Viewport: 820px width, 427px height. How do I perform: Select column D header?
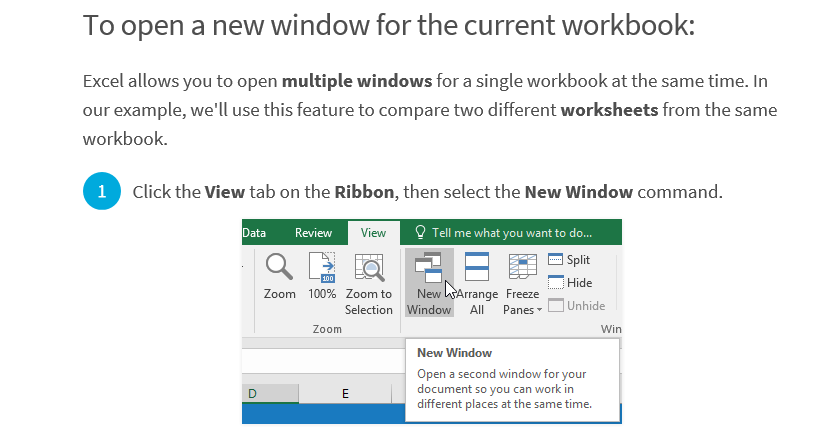click(x=270, y=393)
